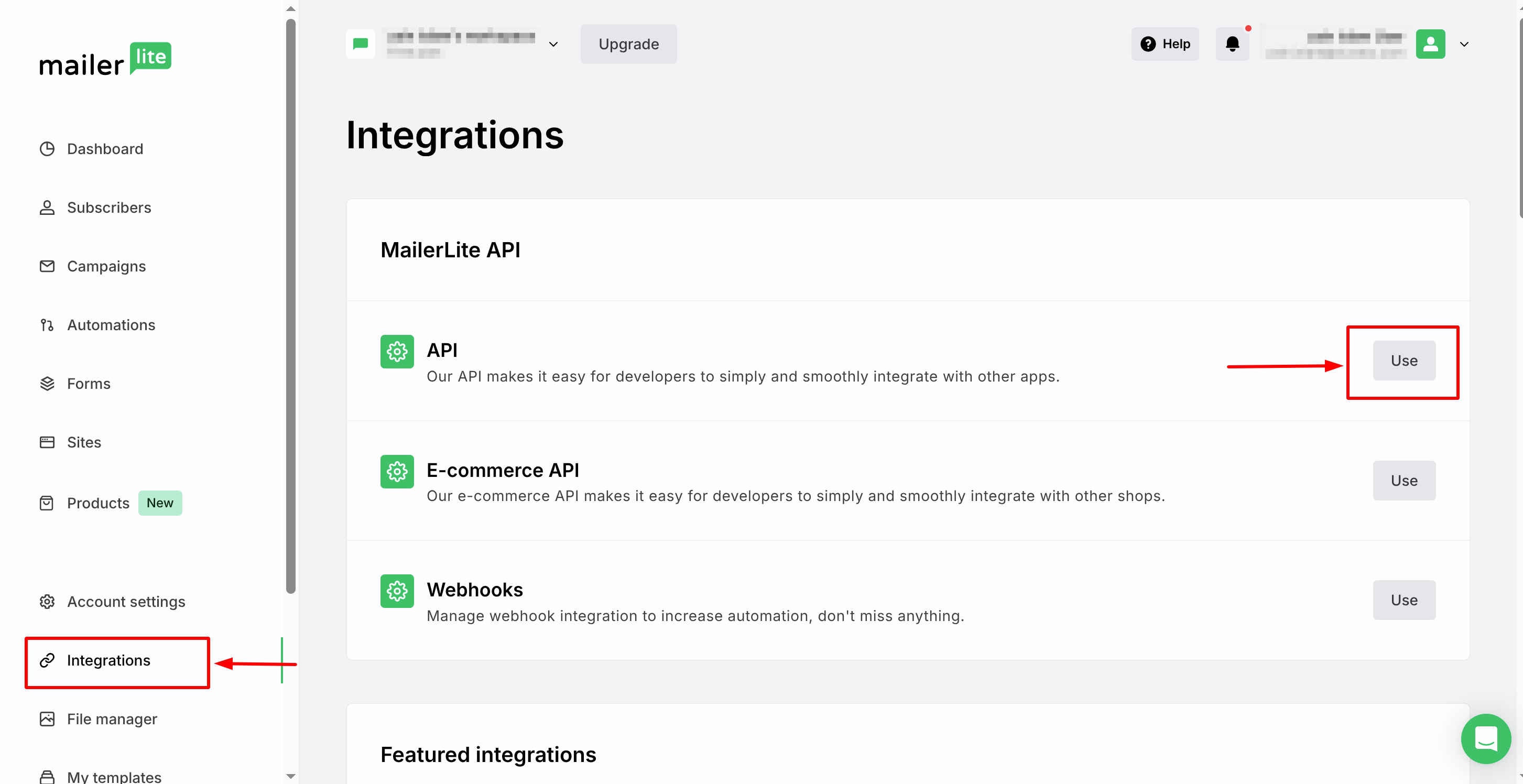
Task: Open notifications bell
Action: click(x=1233, y=43)
